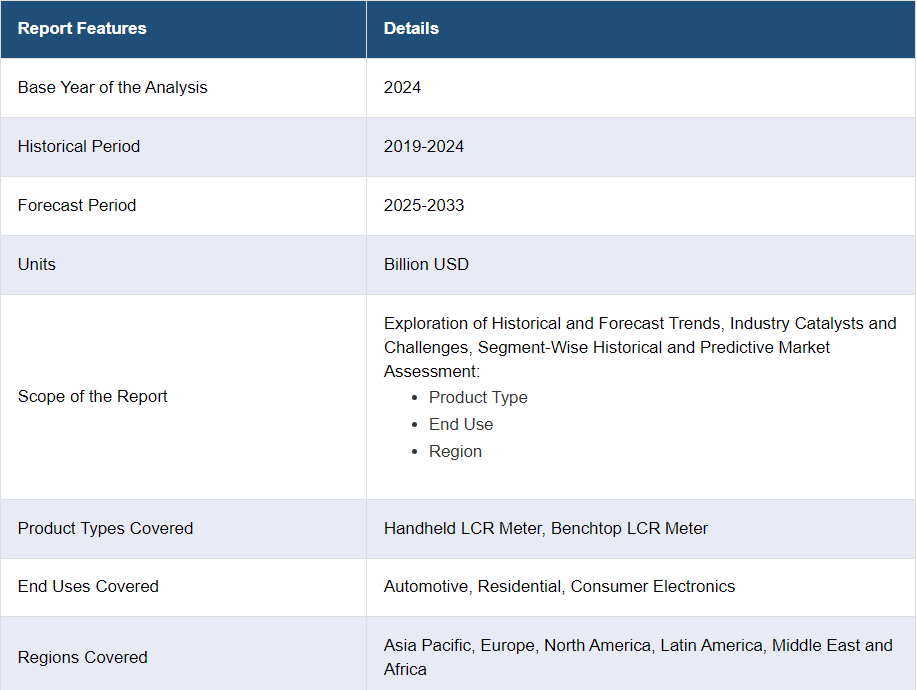Select the "End Uses Covered" row label
917x690 pixels.
tap(88, 586)
